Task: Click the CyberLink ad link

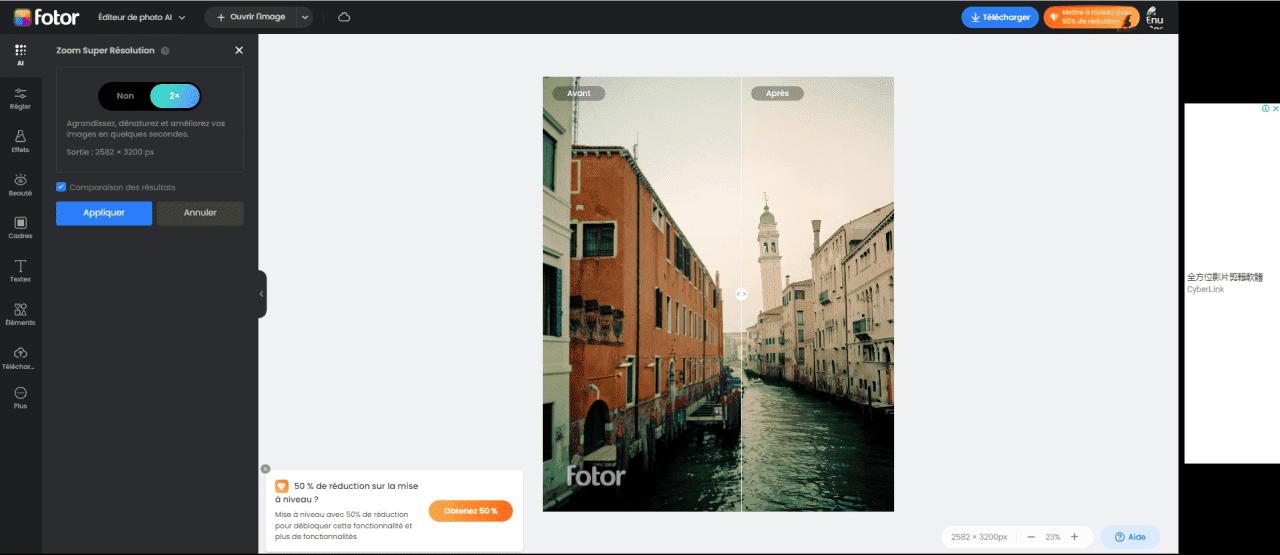Action: (1205, 290)
